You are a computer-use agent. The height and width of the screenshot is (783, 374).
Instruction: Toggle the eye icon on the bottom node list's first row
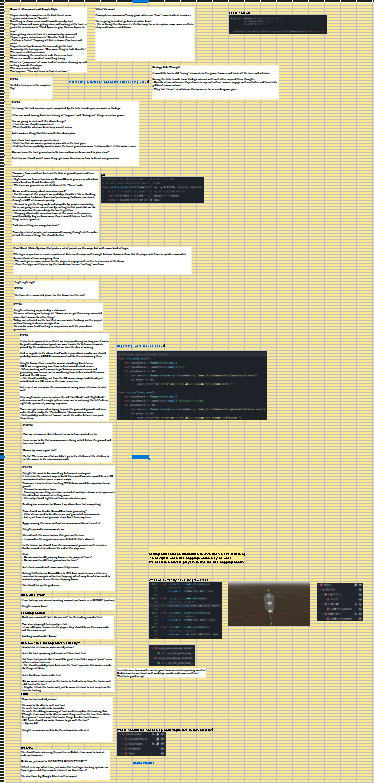tap(162, 734)
